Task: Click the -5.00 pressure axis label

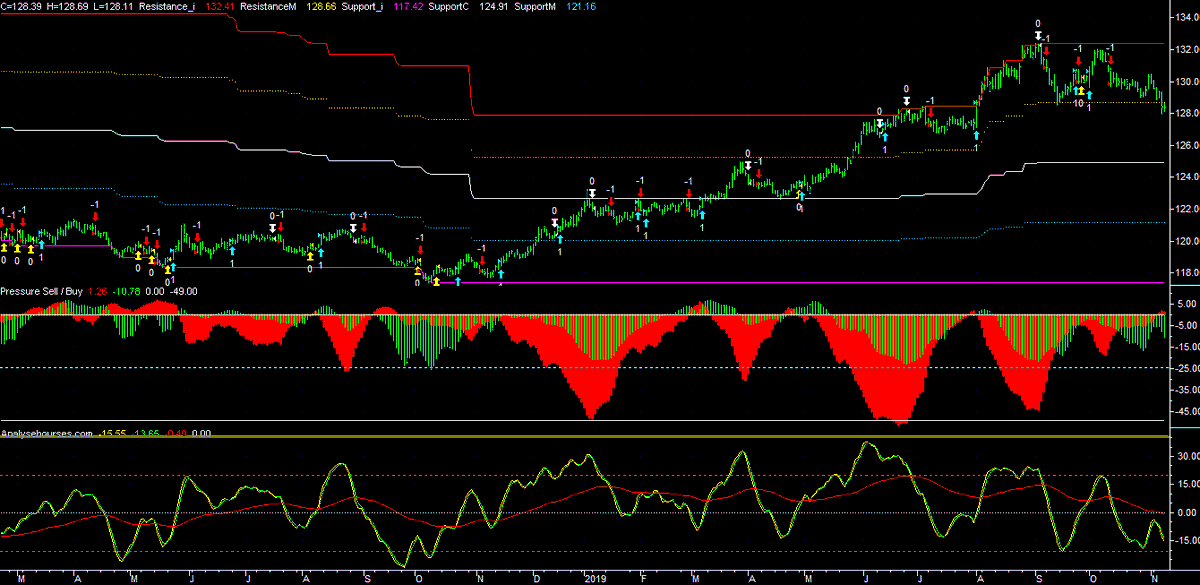Action: [1185, 326]
